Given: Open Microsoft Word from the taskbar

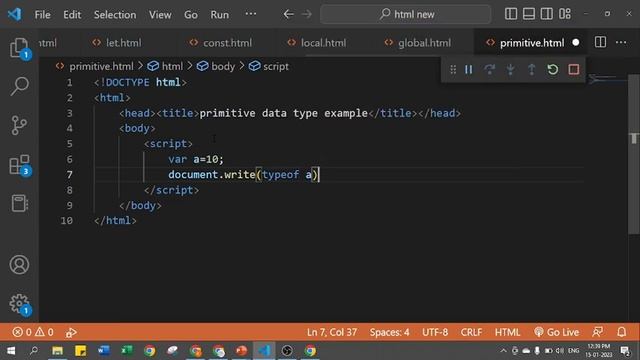Looking at the screenshot, I should click(x=104, y=350).
